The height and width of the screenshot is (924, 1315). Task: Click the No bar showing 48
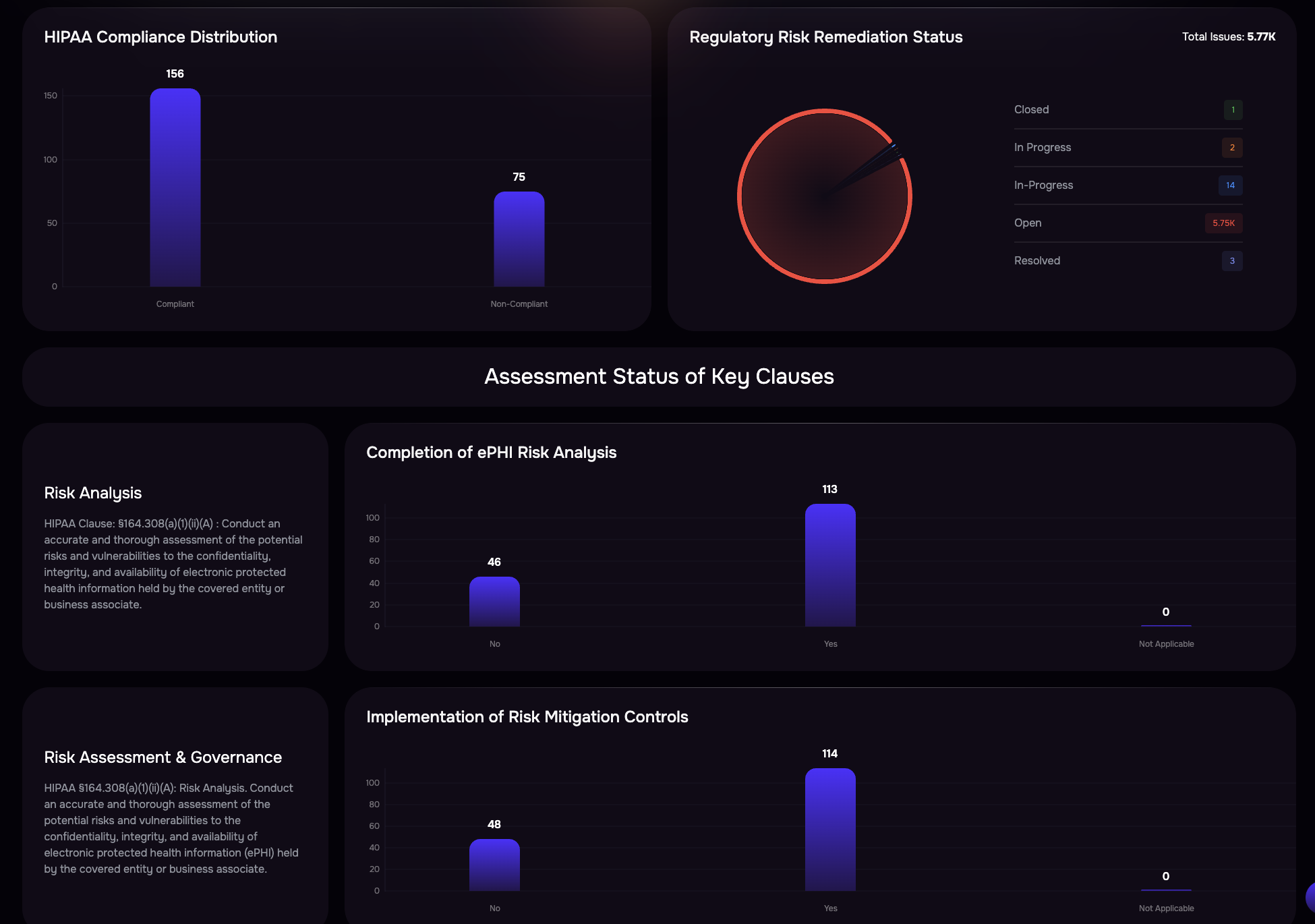pyautogui.click(x=494, y=865)
